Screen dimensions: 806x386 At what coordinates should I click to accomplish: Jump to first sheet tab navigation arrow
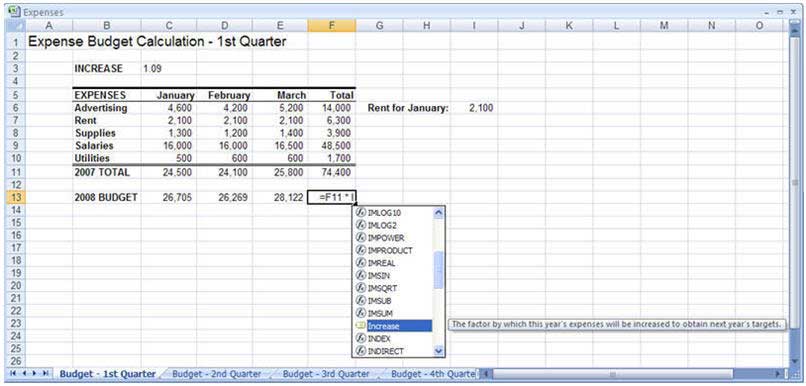[13, 374]
